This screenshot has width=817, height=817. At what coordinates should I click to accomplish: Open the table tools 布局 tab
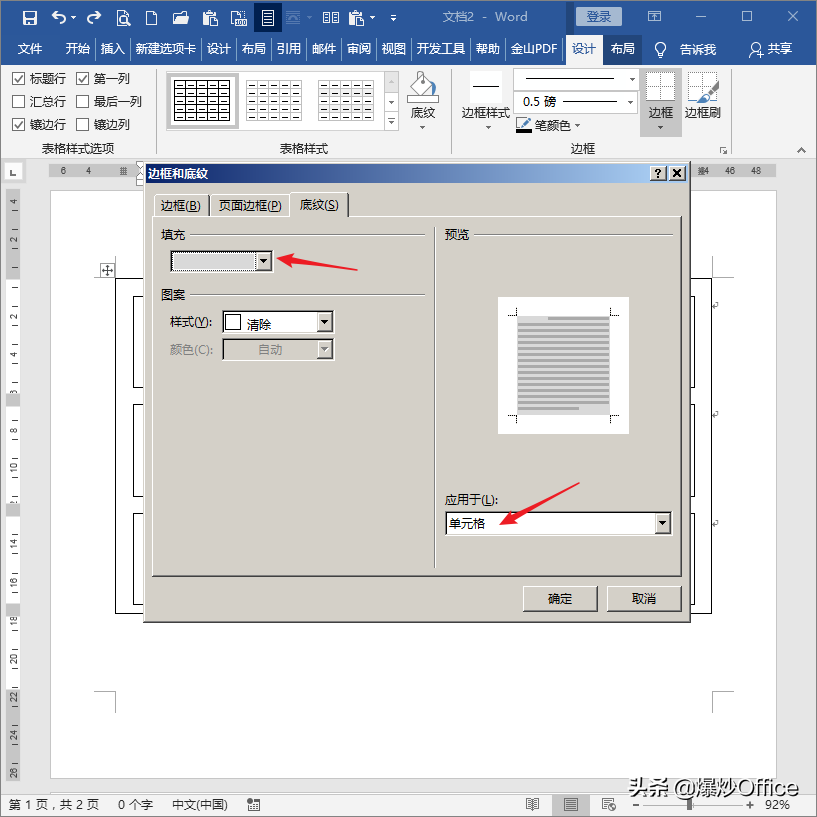click(623, 49)
